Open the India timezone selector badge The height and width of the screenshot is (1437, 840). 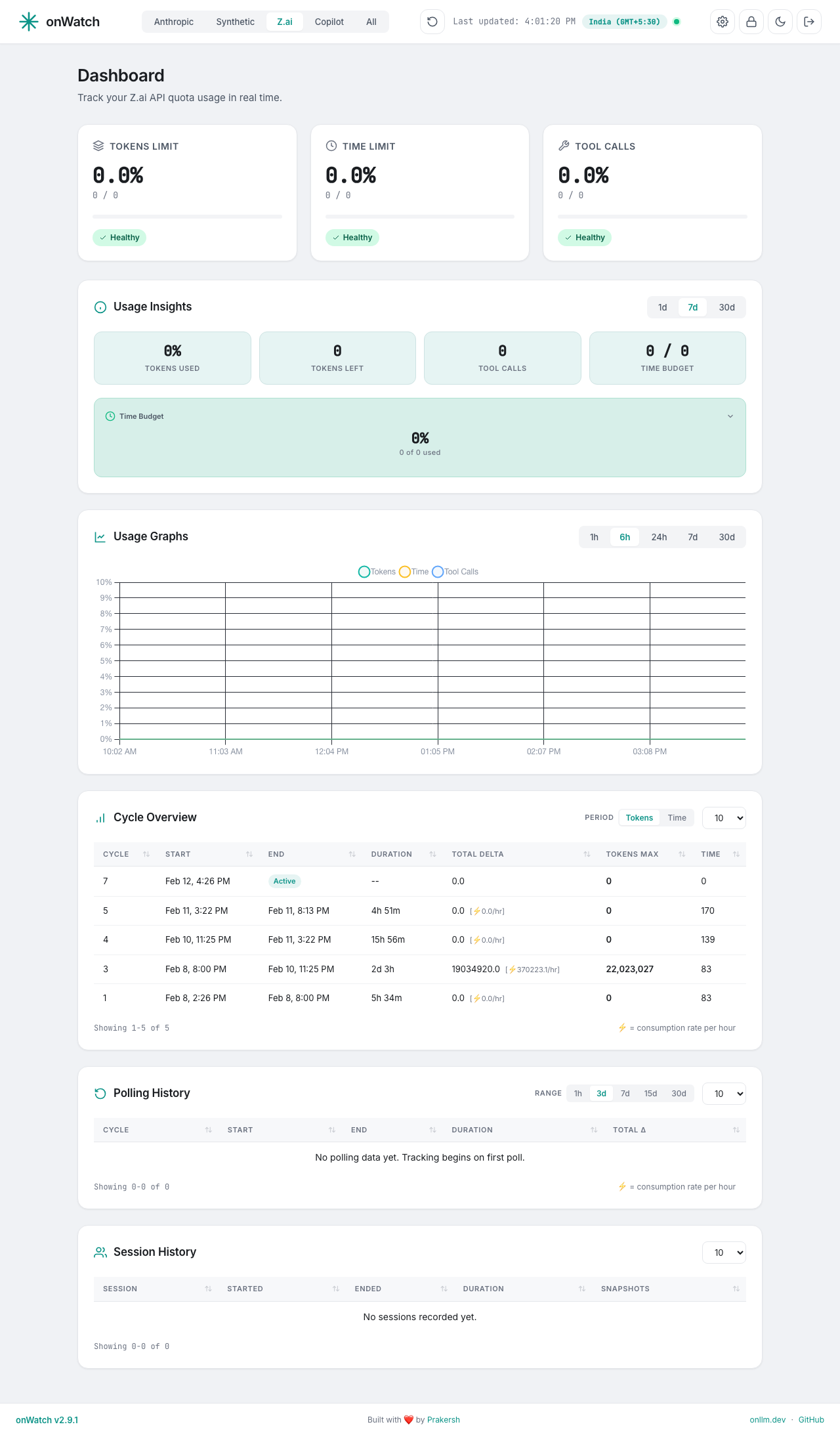pos(624,22)
